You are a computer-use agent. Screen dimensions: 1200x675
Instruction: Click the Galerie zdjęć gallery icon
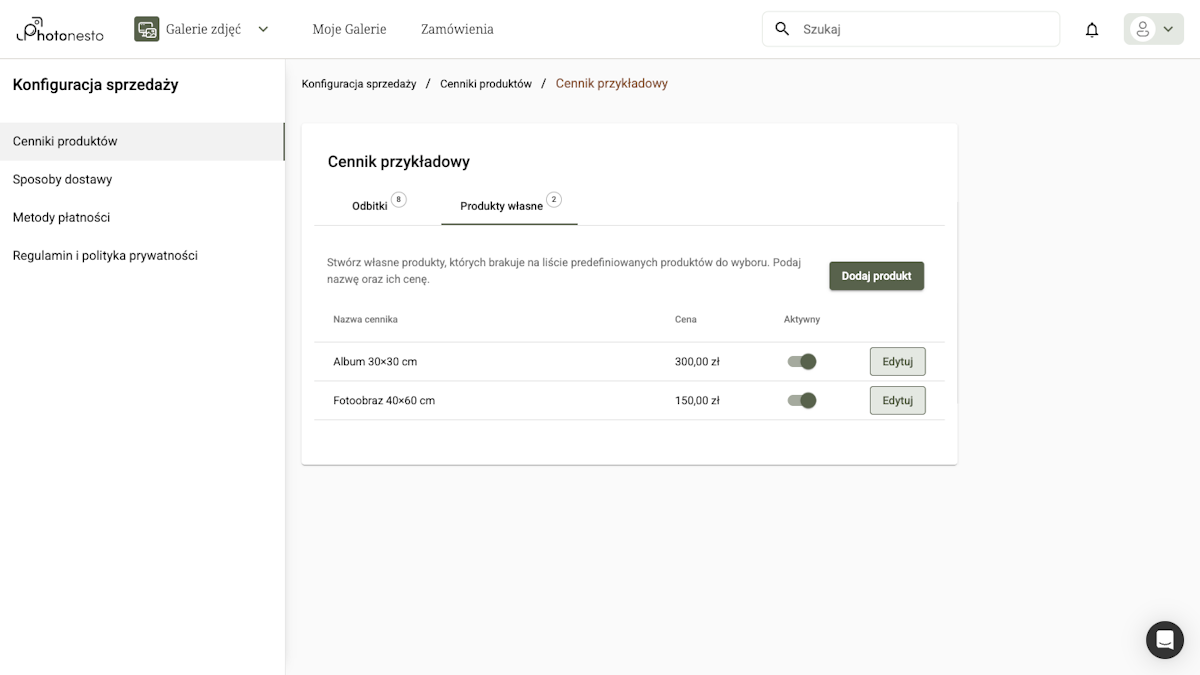(147, 29)
